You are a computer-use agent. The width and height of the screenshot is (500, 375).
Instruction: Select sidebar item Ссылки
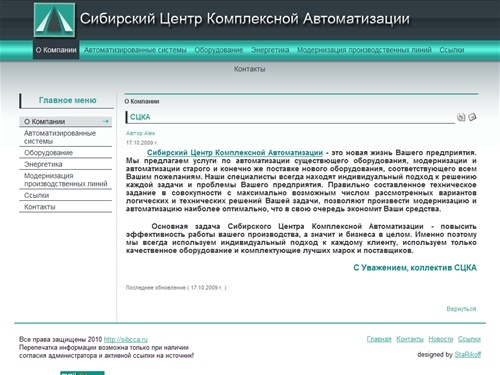(66, 195)
